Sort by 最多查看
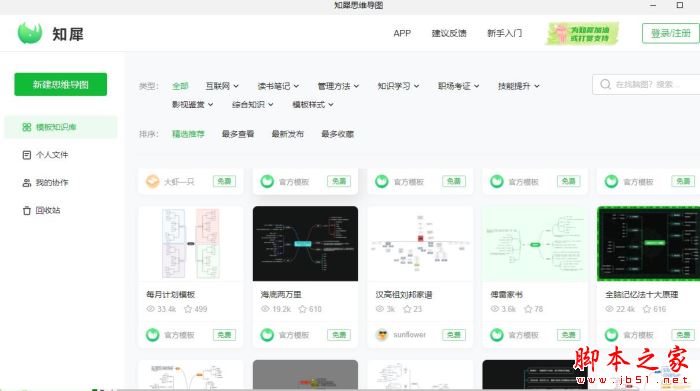The height and width of the screenshot is (391, 700). (238, 134)
